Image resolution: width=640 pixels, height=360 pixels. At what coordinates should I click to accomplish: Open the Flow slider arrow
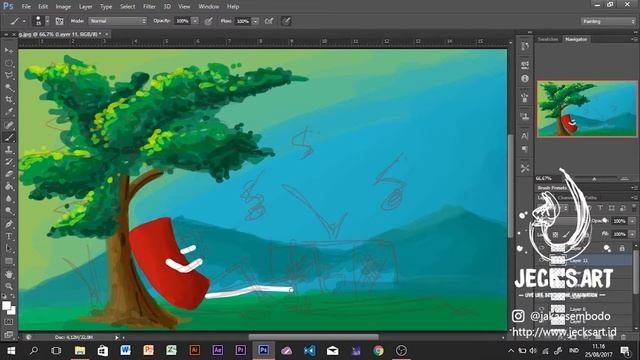click(256, 21)
